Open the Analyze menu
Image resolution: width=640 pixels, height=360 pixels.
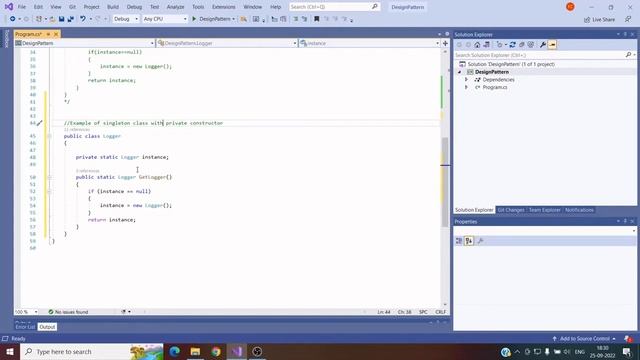(x=175, y=7)
